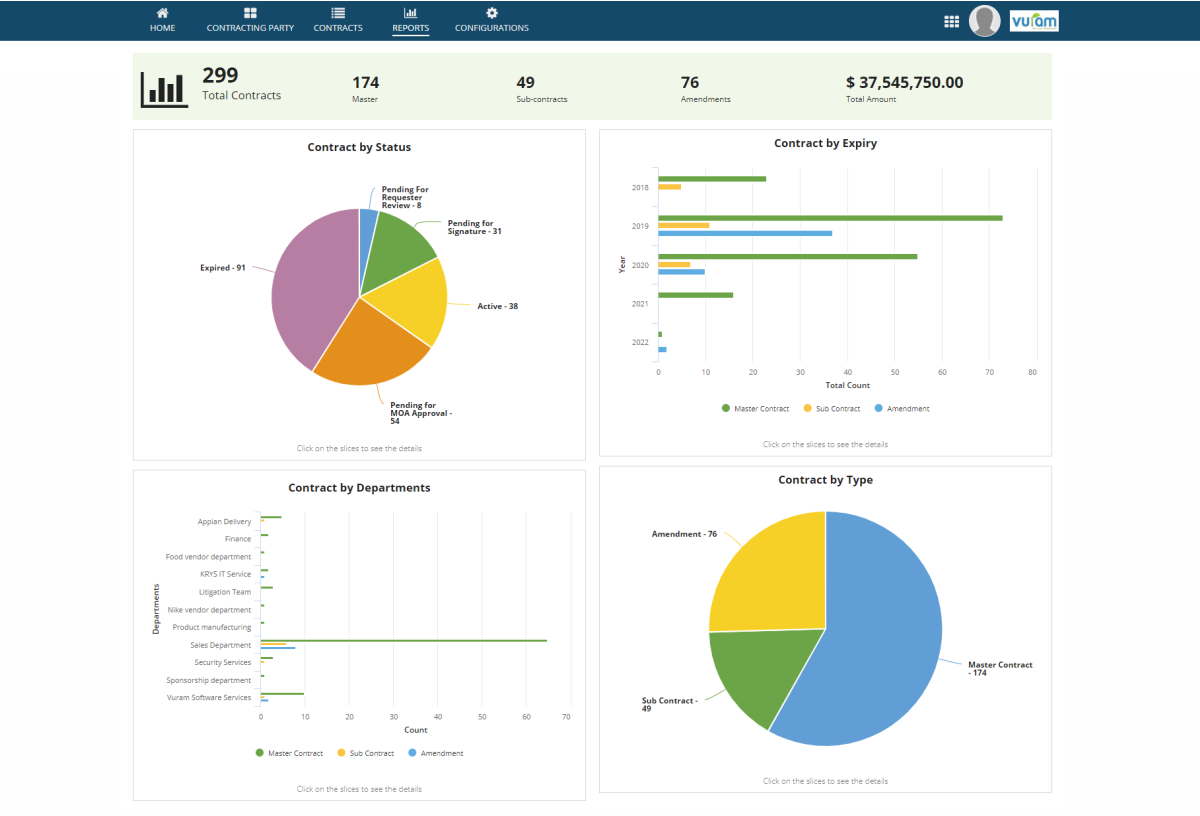The image size is (1200, 816).
Task: Open the Configurations gear icon
Action: pos(491,13)
